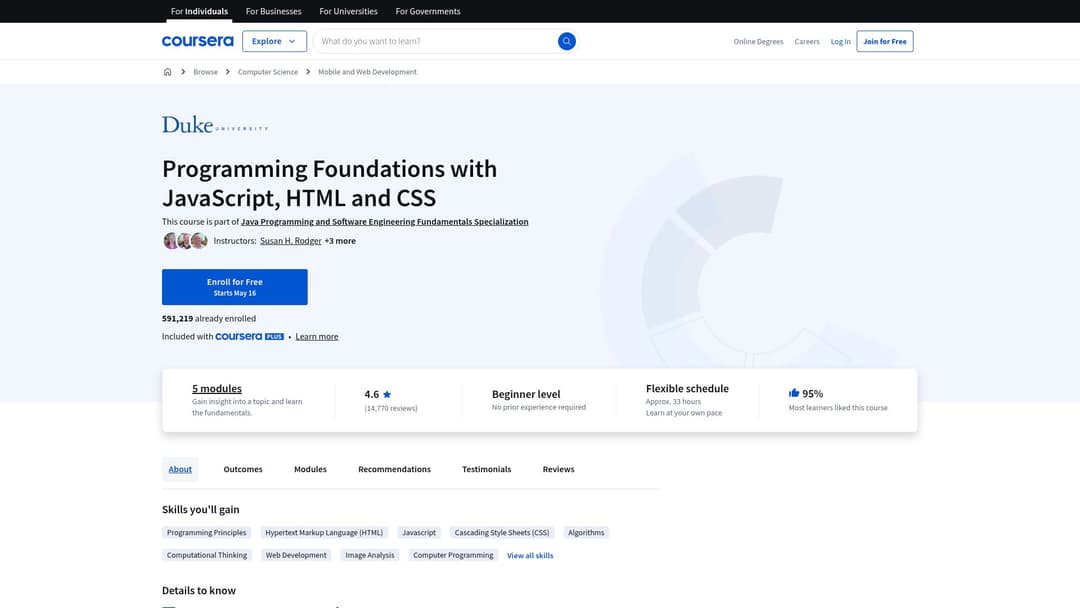This screenshot has width=1080, height=608.
Task: Switch to For Businesses
Action: [x=273, y=11]
